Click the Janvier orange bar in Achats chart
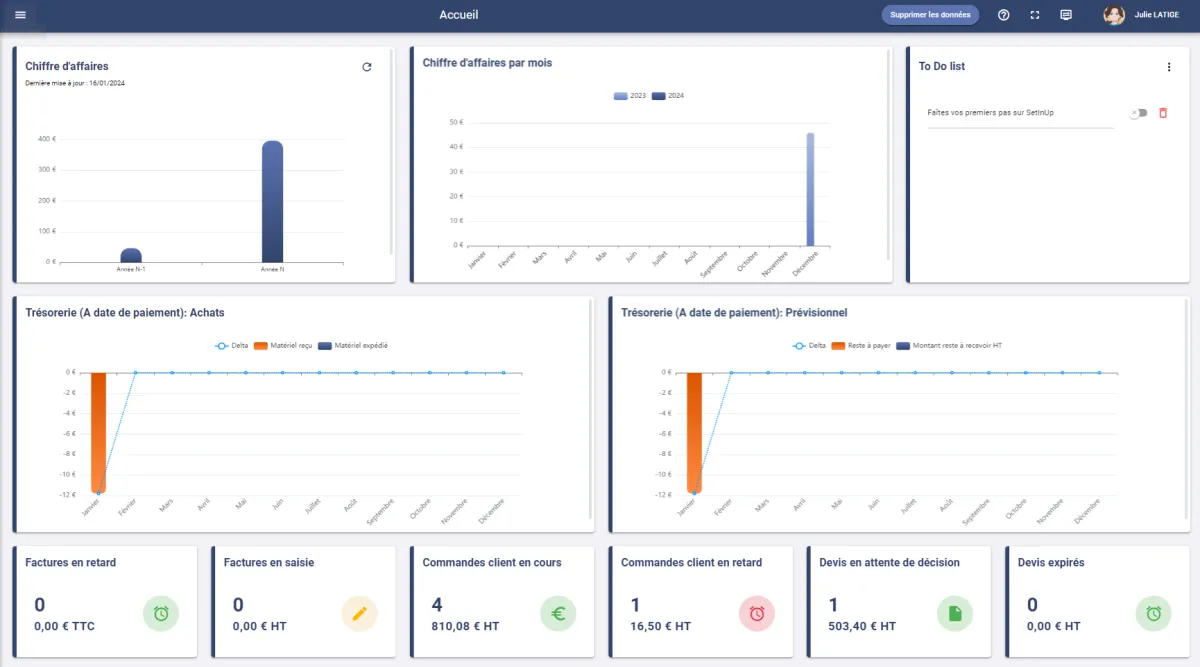 point(98,432)
